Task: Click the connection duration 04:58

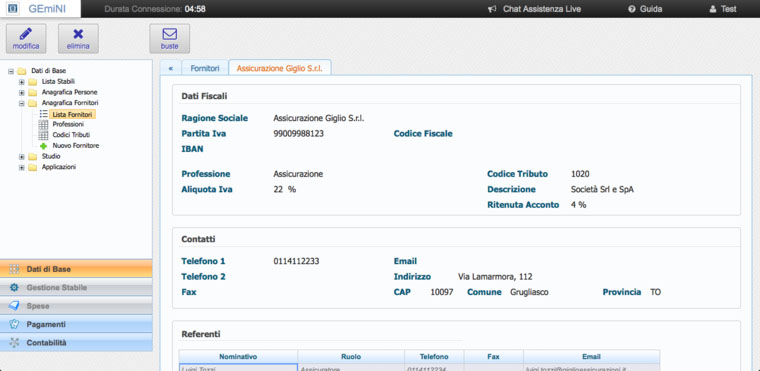Action: (x=195, y=9)
